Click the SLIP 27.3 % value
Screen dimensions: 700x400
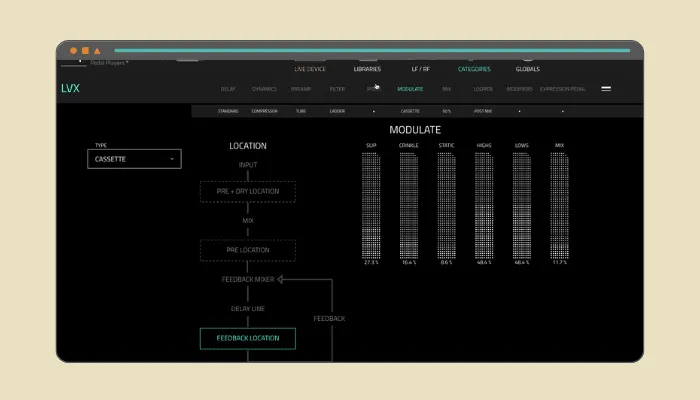coord(371,262)
